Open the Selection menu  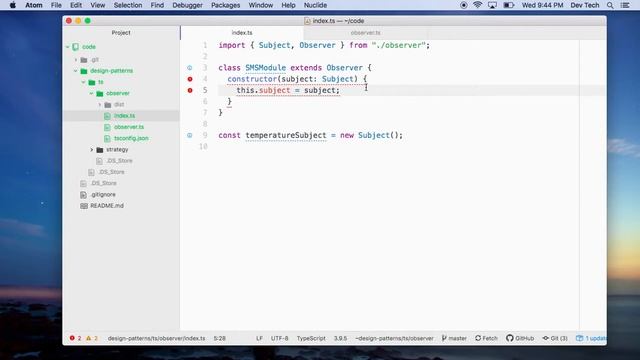point(128,5)
